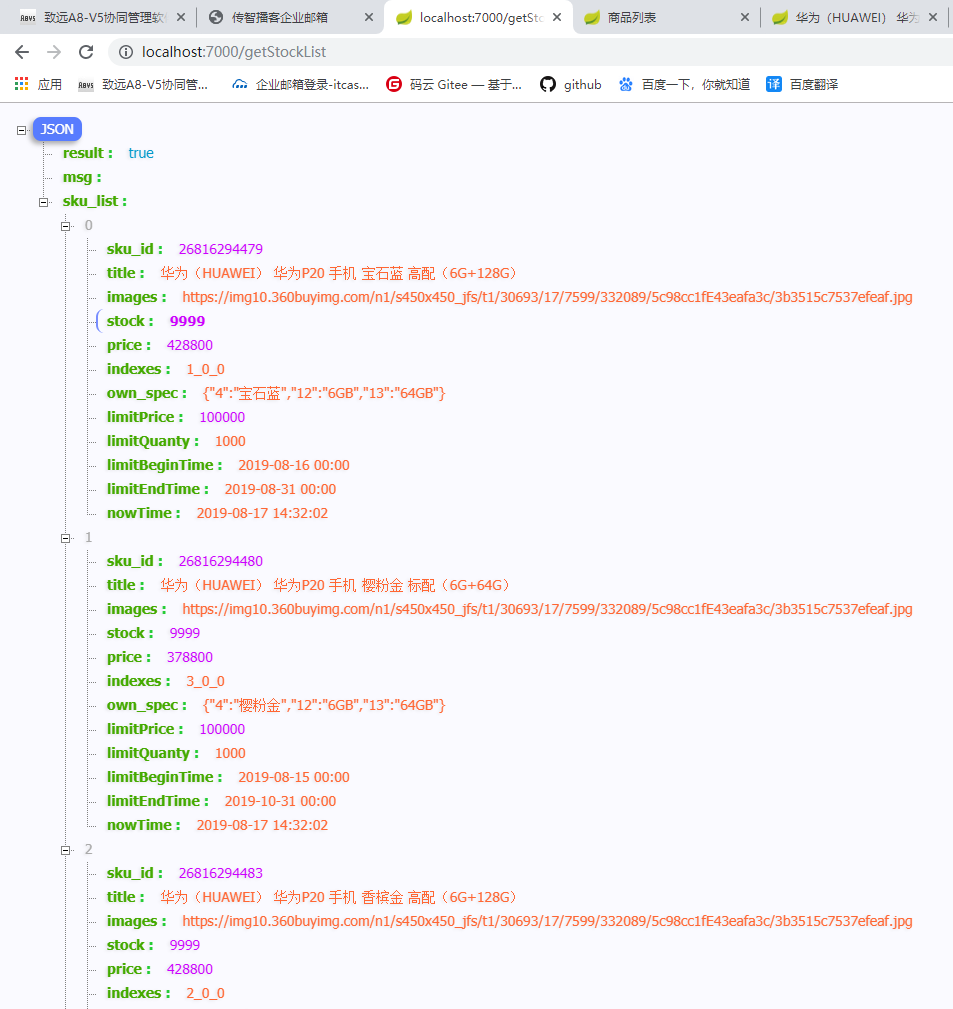Open image link of sku 26816294479
This screenshot has height=1009, width=953.
[547, 297]
